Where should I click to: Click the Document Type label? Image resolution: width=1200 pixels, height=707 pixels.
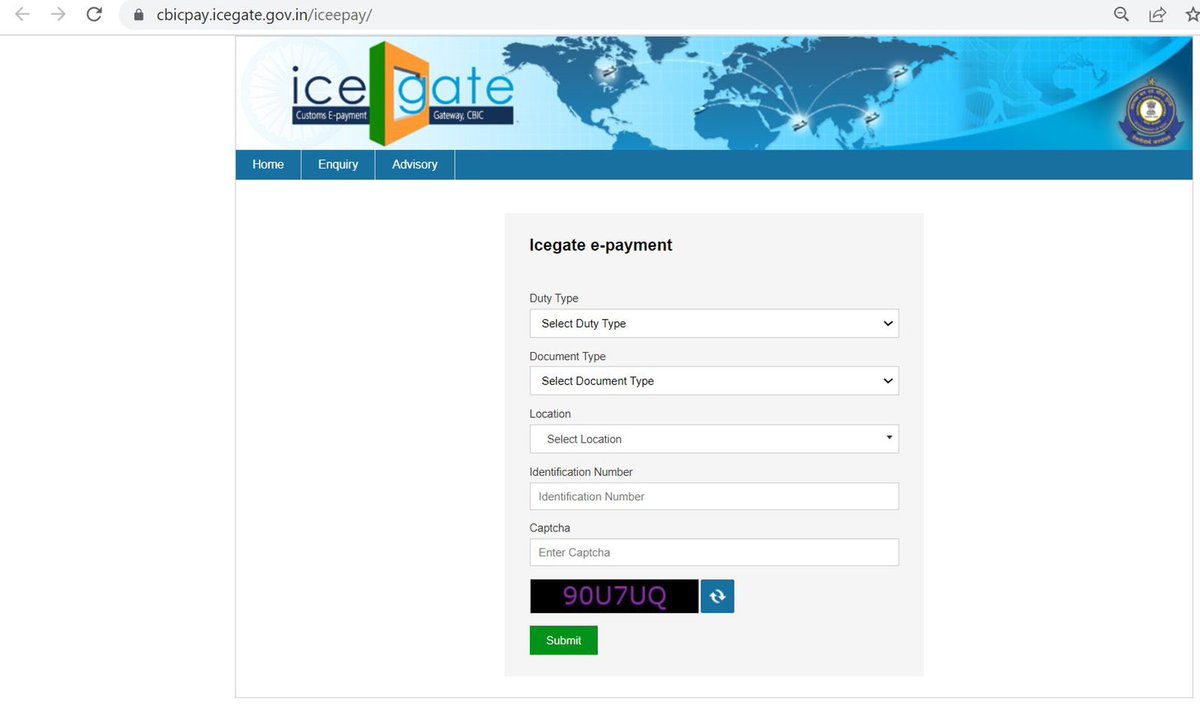click(x=568, y=356)
